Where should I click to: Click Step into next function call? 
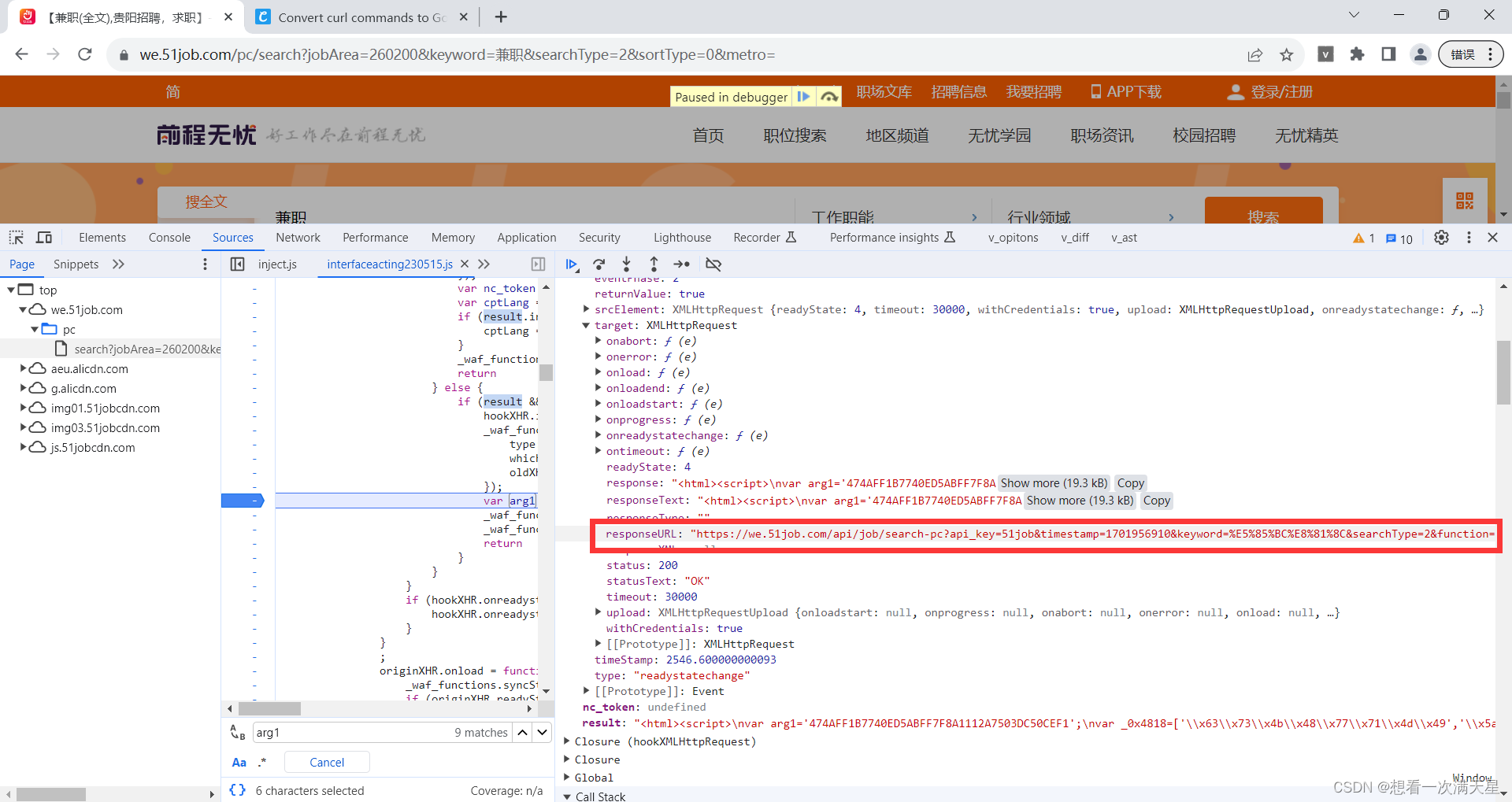tap(626, 264)
